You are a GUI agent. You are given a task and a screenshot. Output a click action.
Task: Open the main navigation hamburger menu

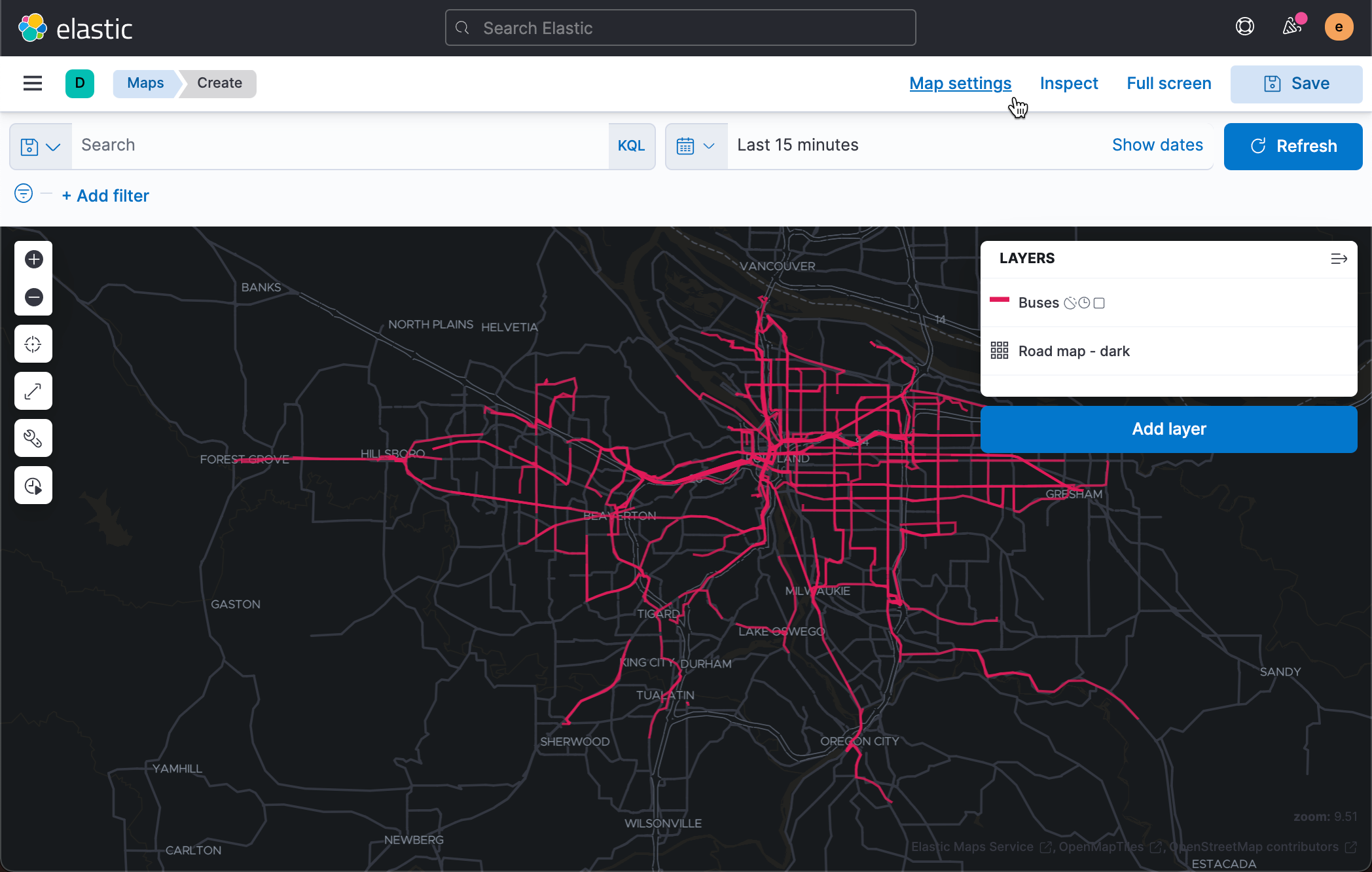coord(32,83)
